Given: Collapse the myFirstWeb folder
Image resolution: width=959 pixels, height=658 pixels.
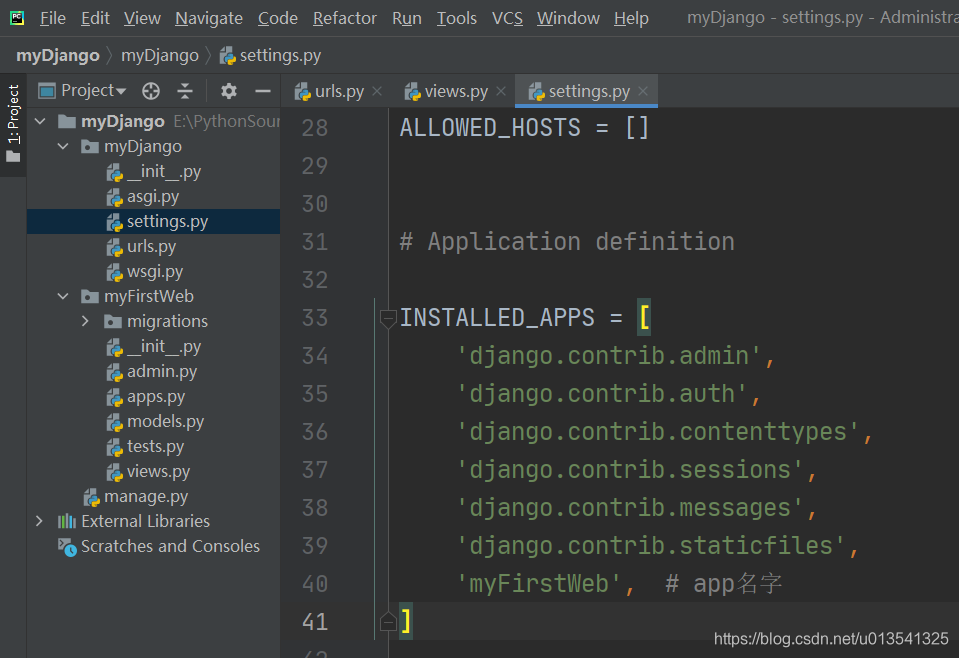Looking at the screenshot, I should point(63,297).
